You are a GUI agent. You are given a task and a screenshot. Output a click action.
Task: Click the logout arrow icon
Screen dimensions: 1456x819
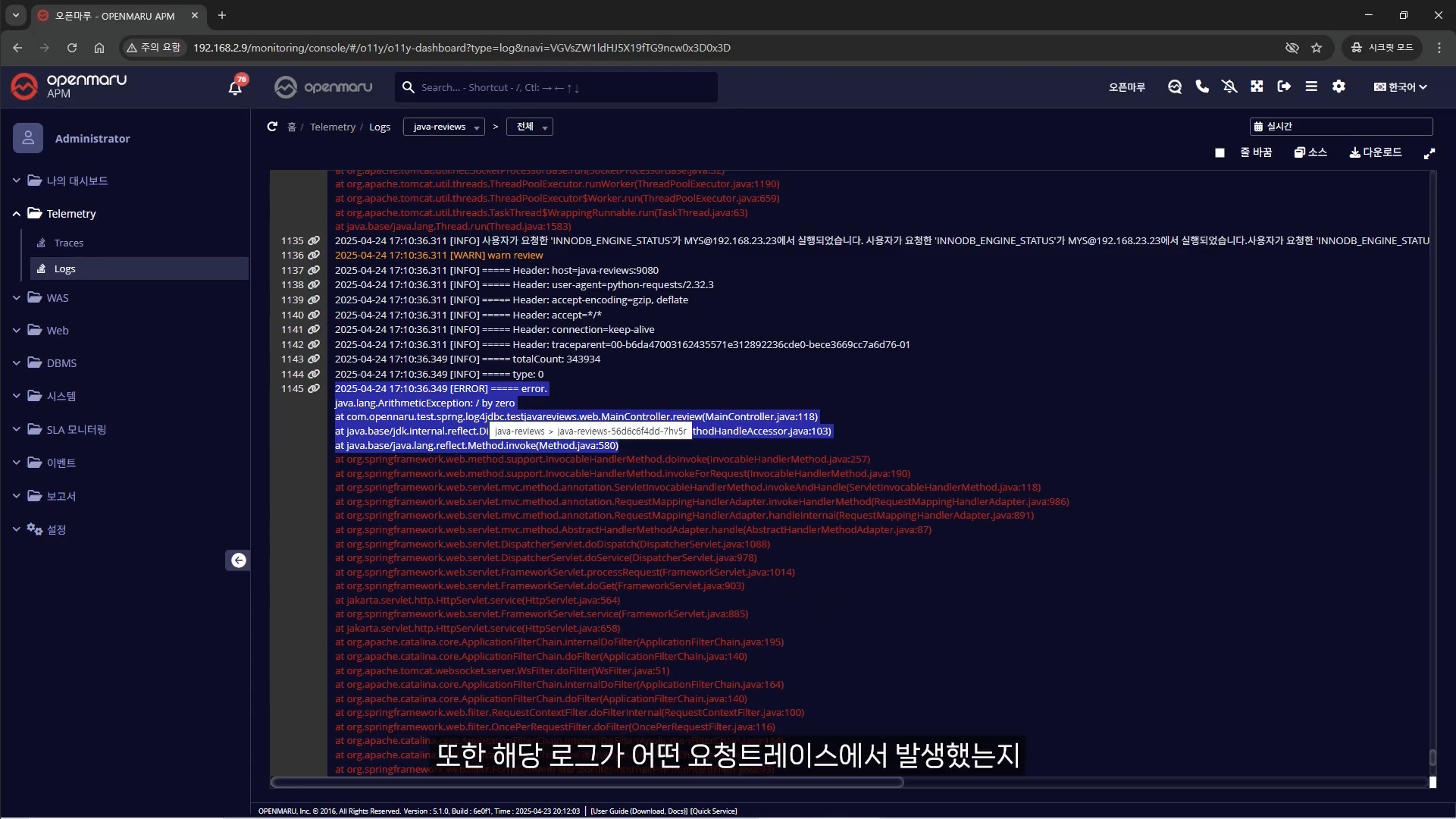tap(1284, 86)
